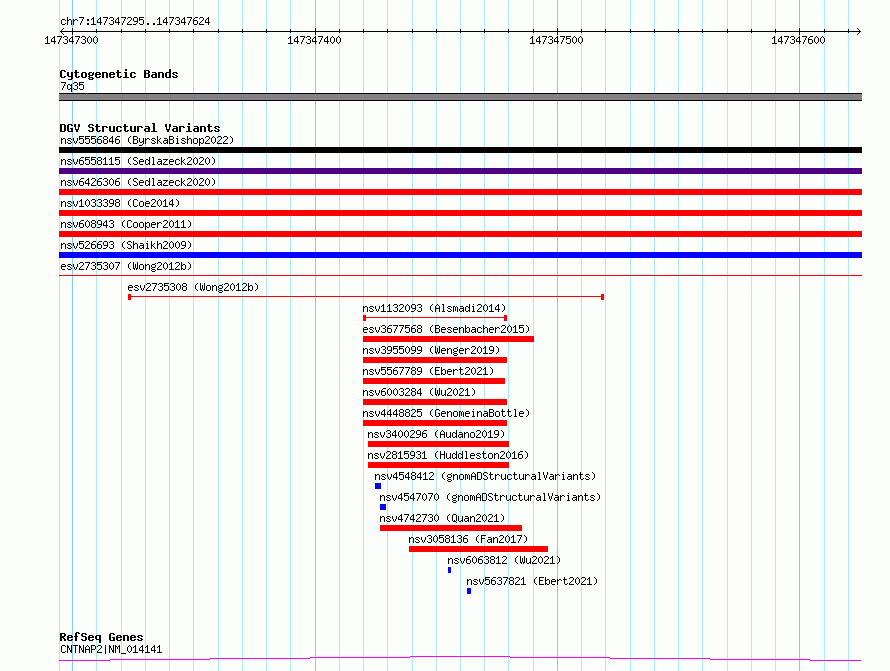Screen dimensions: 890x671
Task: Click the red nsv6003284 variant bar
Action: click(x=435, y=402)
